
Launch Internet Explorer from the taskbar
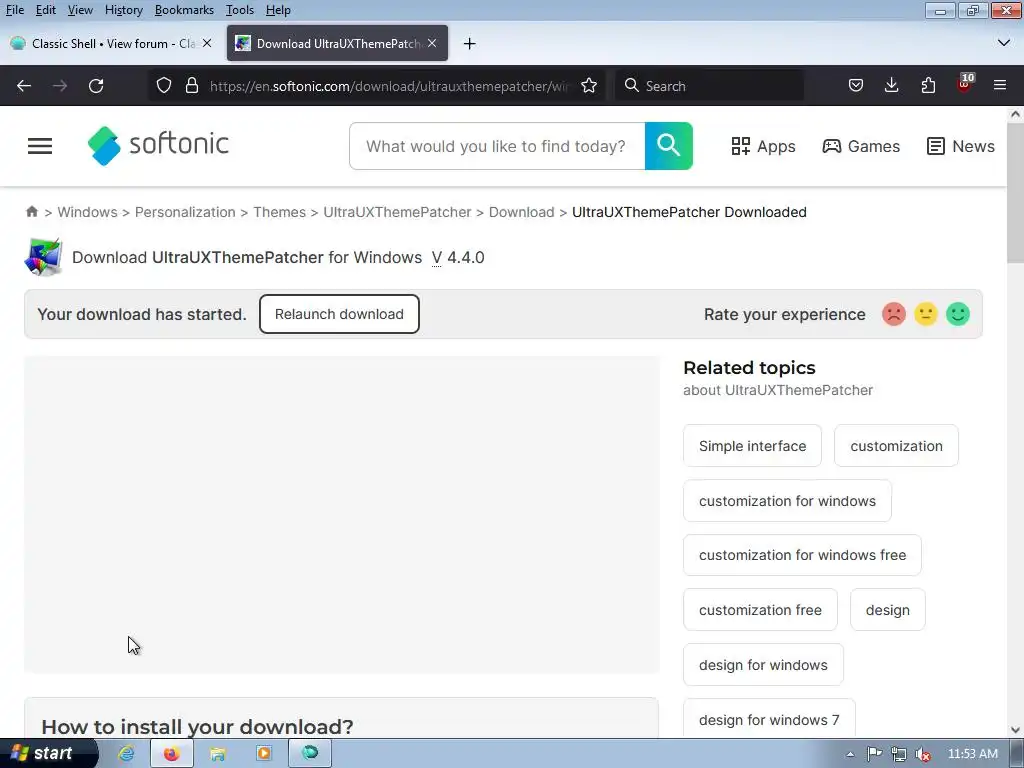pos(126,754)
